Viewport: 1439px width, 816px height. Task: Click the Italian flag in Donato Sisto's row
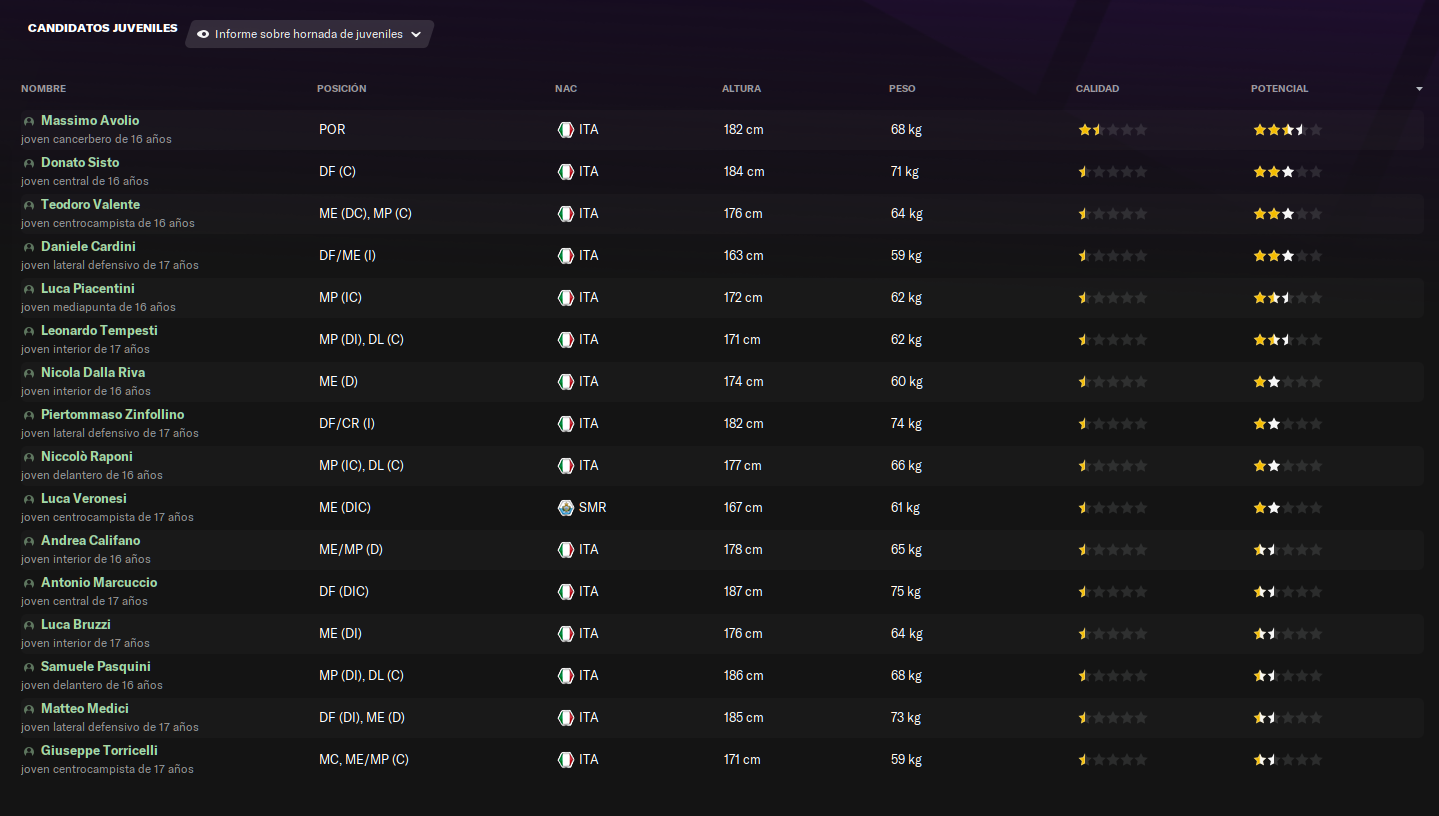coord(565,171)
